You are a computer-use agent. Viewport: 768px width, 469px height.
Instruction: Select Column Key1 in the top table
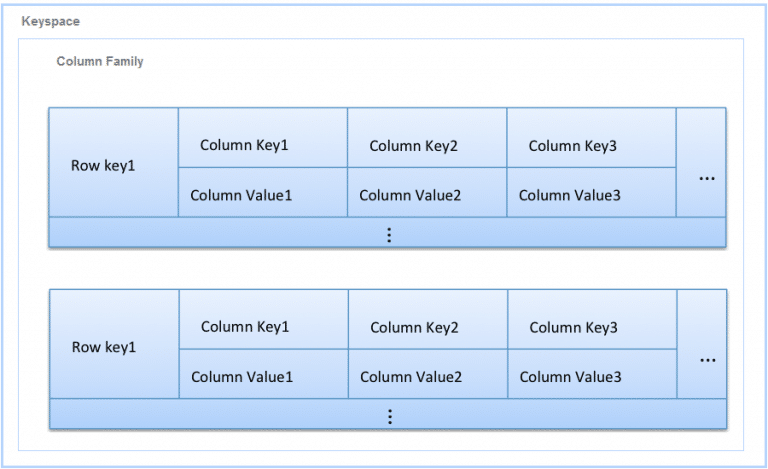pyautogui.click(x=244, y=145)
